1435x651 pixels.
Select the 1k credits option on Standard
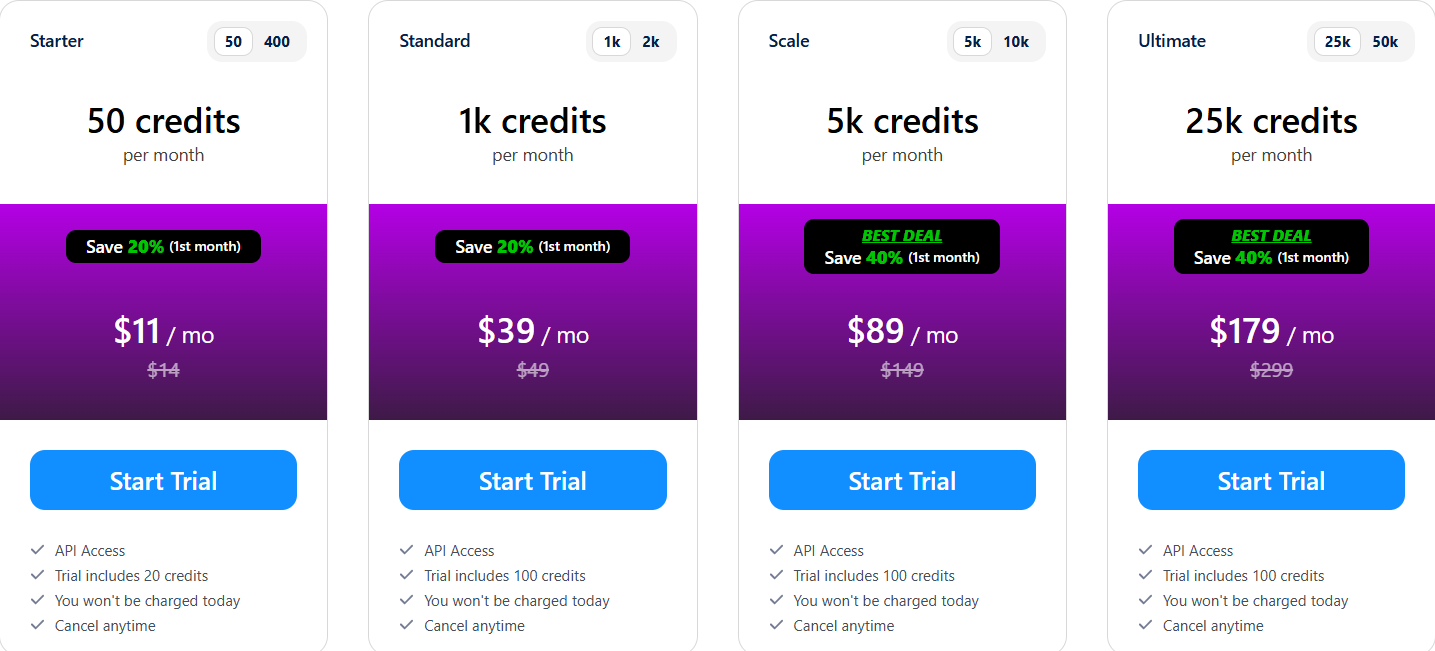coord(611,42)
